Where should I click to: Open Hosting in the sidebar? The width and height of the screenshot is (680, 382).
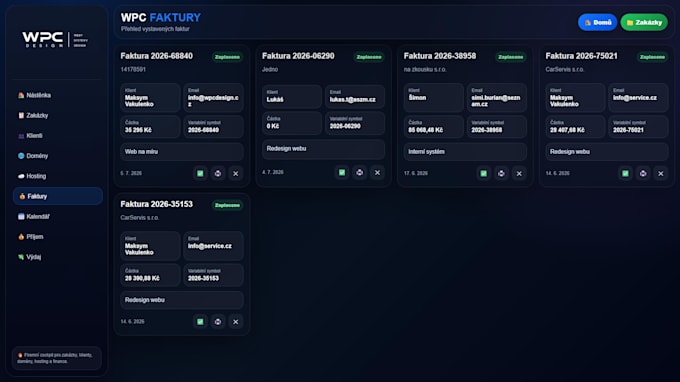pos(58,176)
